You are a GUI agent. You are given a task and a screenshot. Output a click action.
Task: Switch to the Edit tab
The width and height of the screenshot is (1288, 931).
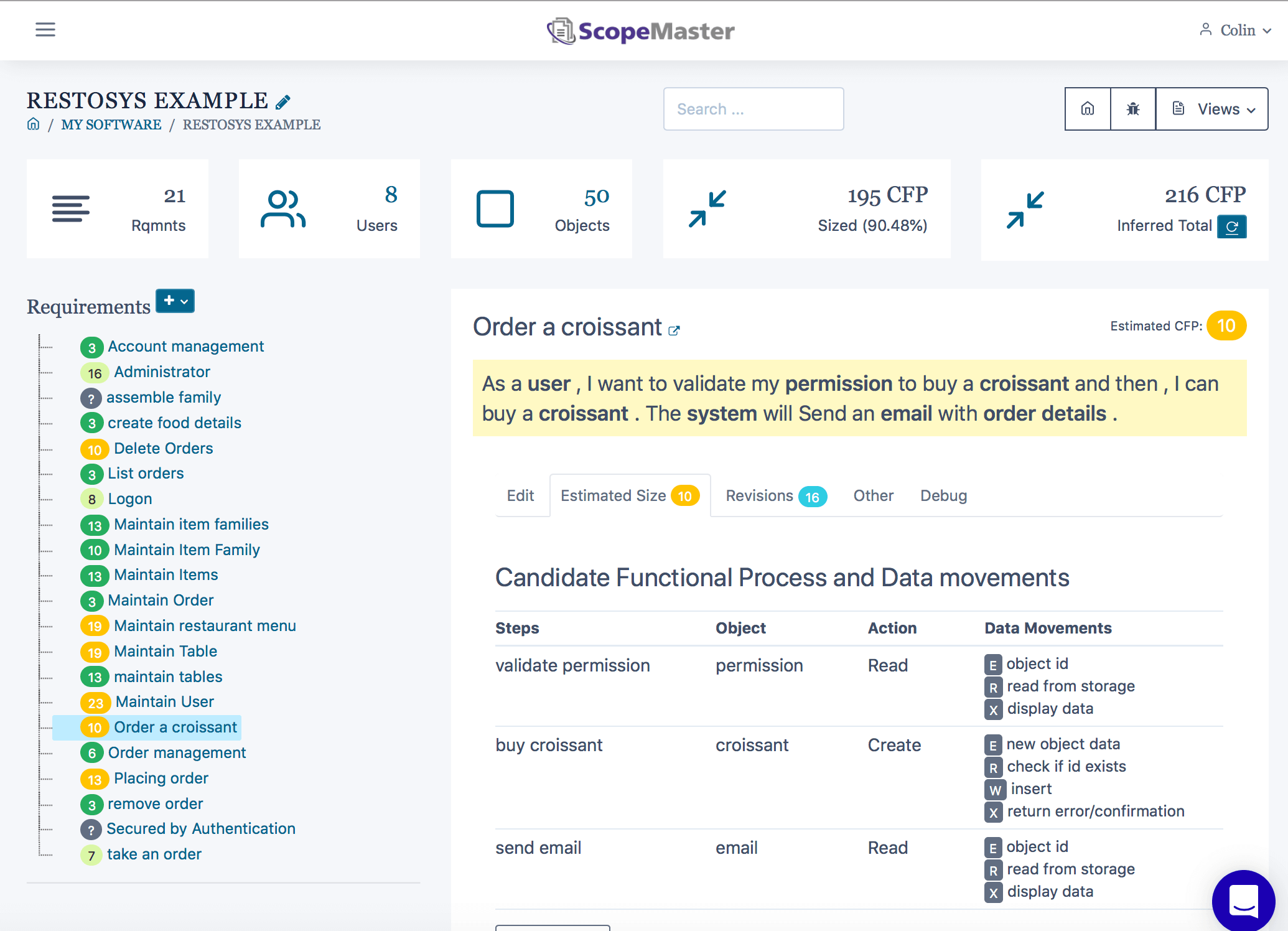(521, 495)
